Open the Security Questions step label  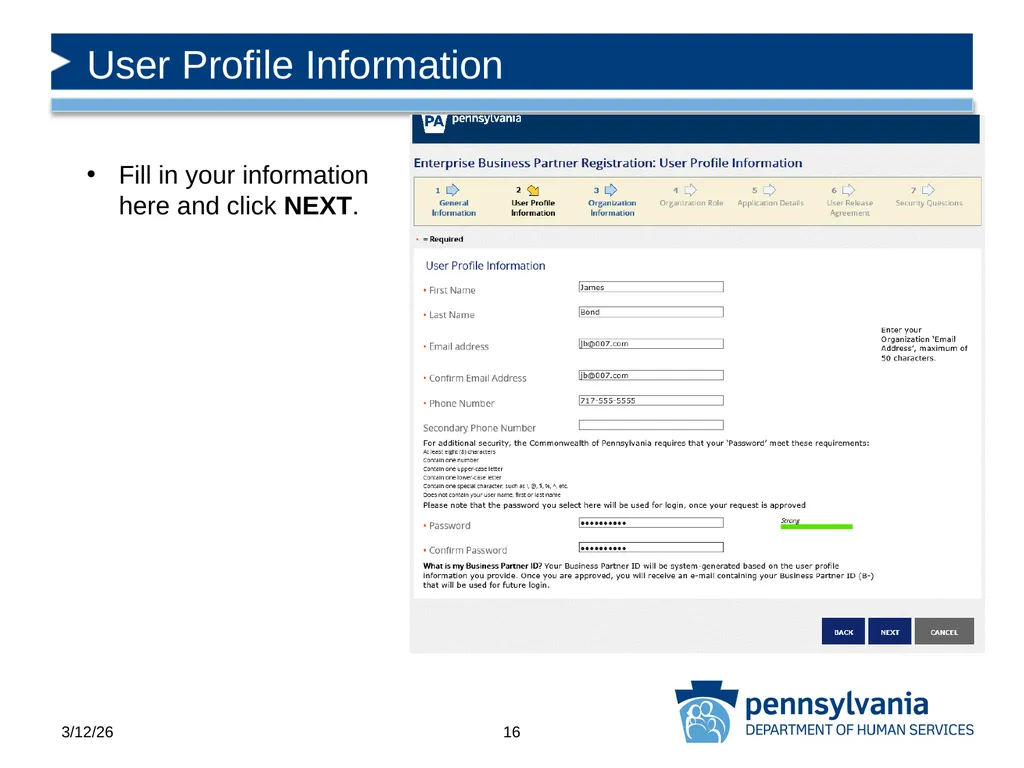tap(929, 203)
